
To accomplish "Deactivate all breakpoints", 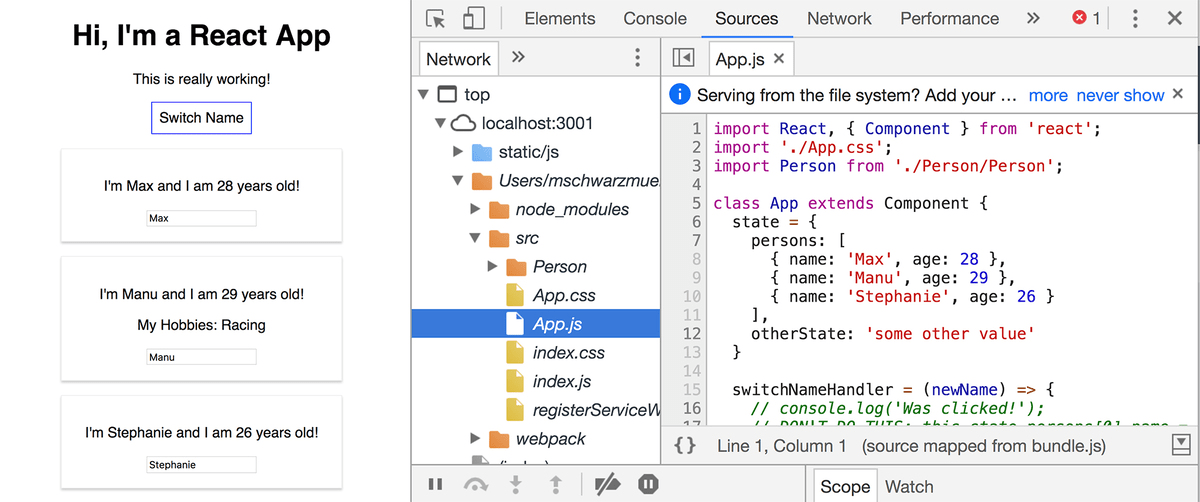I will tap(607, 485).
